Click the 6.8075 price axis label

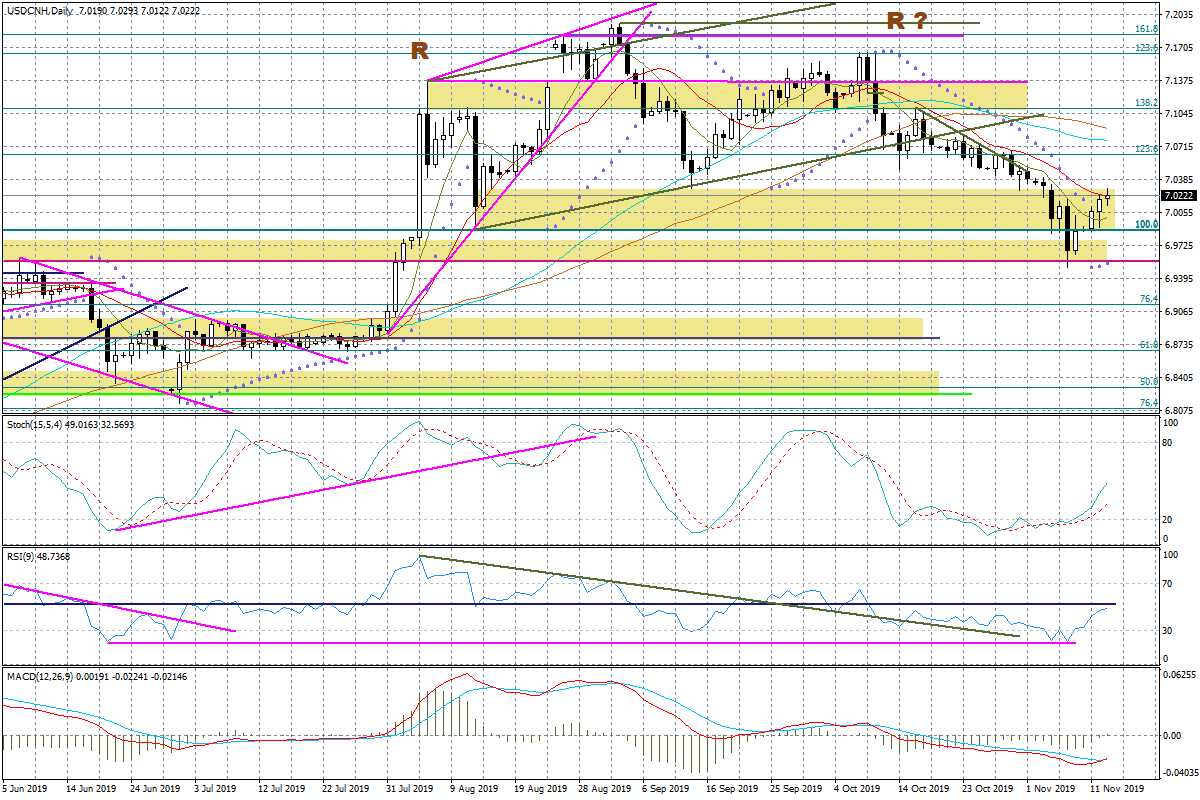(x=1179, y=411)
